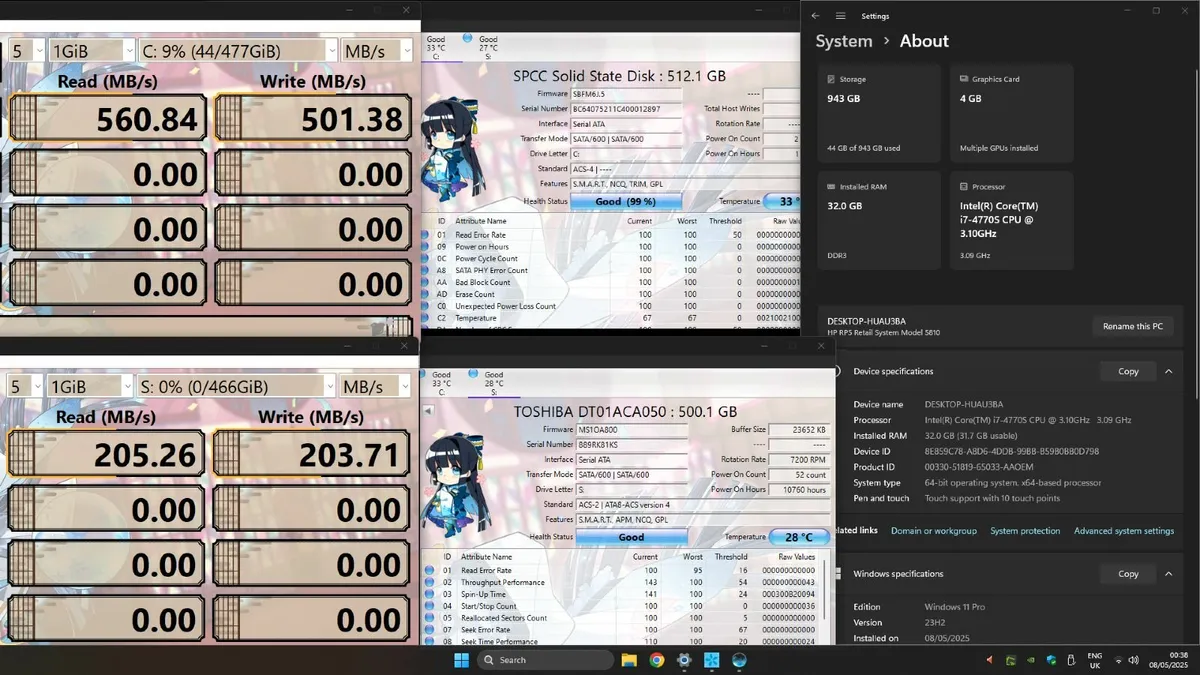This screenshot has width=1200, height=675.
Task: Select the C: disk tab in the TOSHIBA window
Action: coord(441,383)
